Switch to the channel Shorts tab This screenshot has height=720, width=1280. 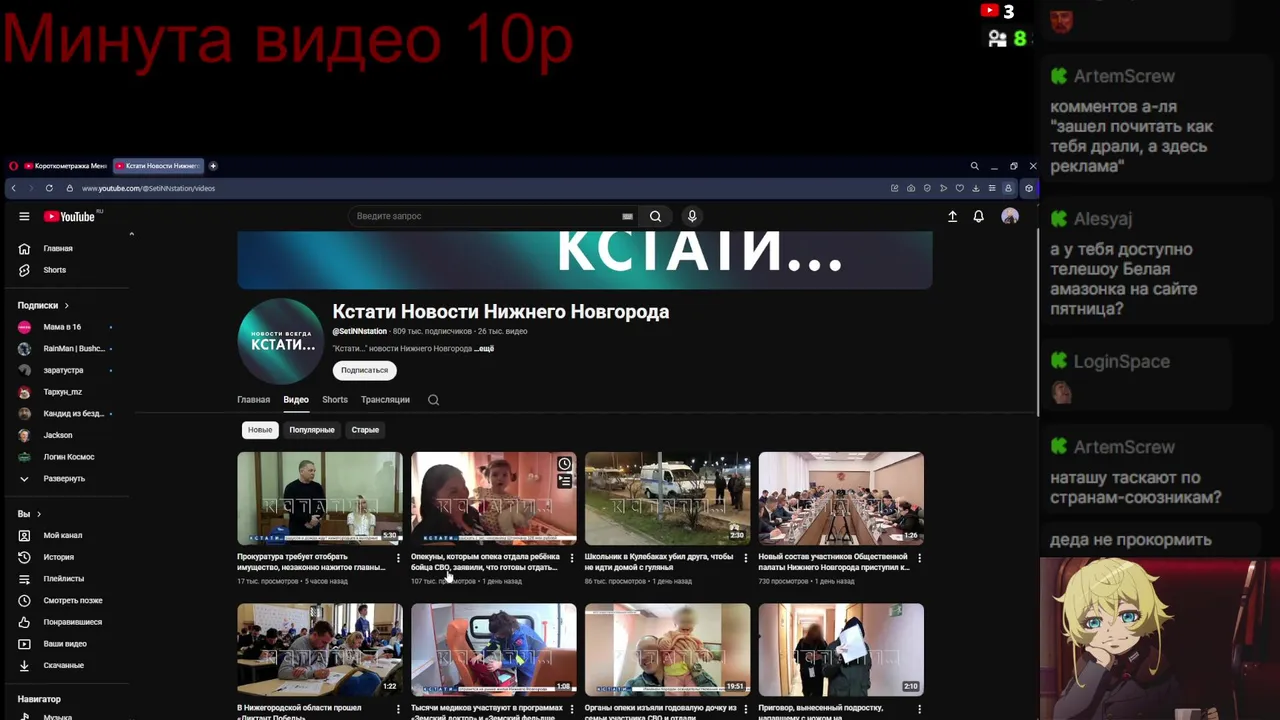click(x=335, y=400)
